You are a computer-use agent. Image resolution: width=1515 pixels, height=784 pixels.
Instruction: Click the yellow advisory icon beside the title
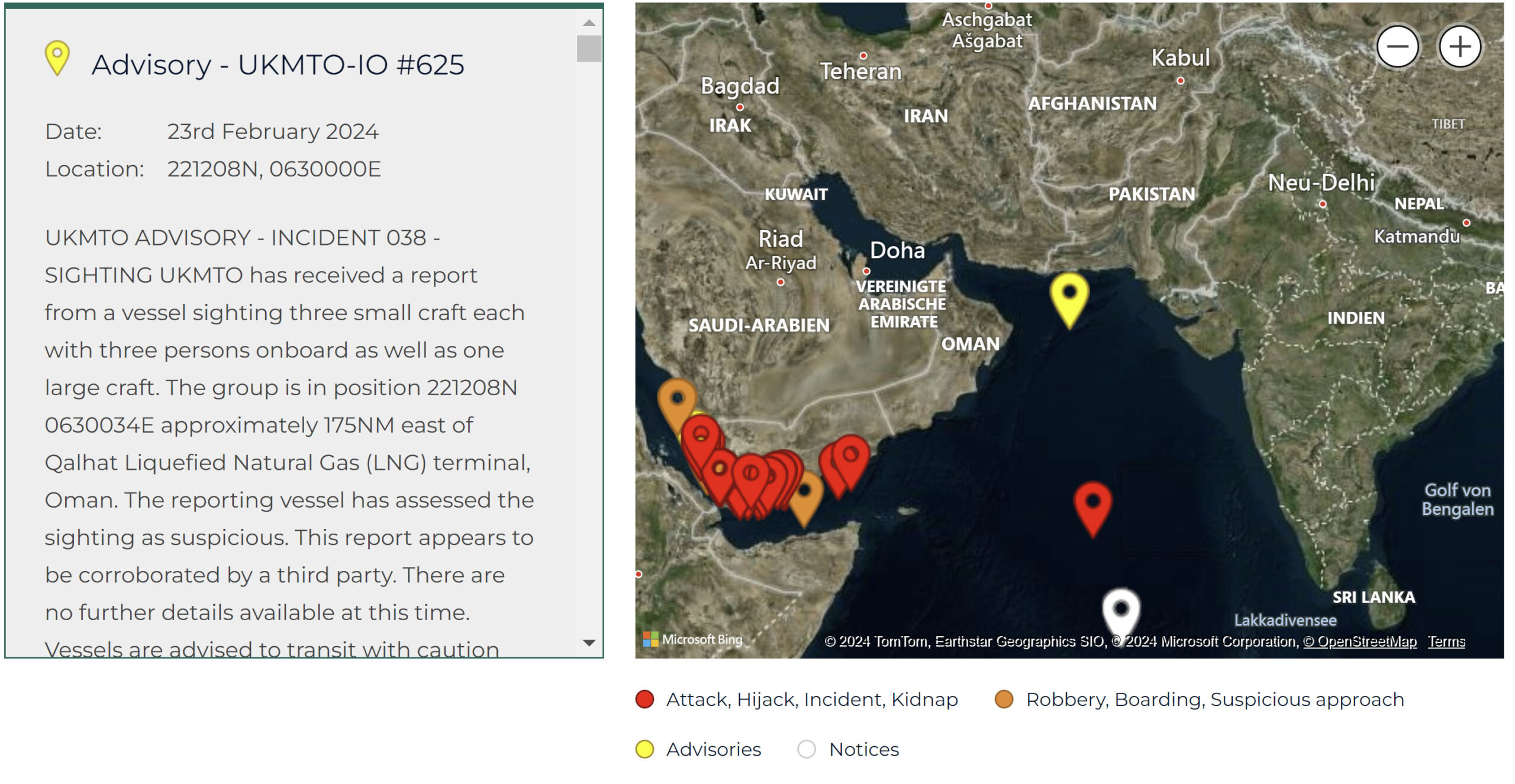pyautogui.click(x=57, y=56)
